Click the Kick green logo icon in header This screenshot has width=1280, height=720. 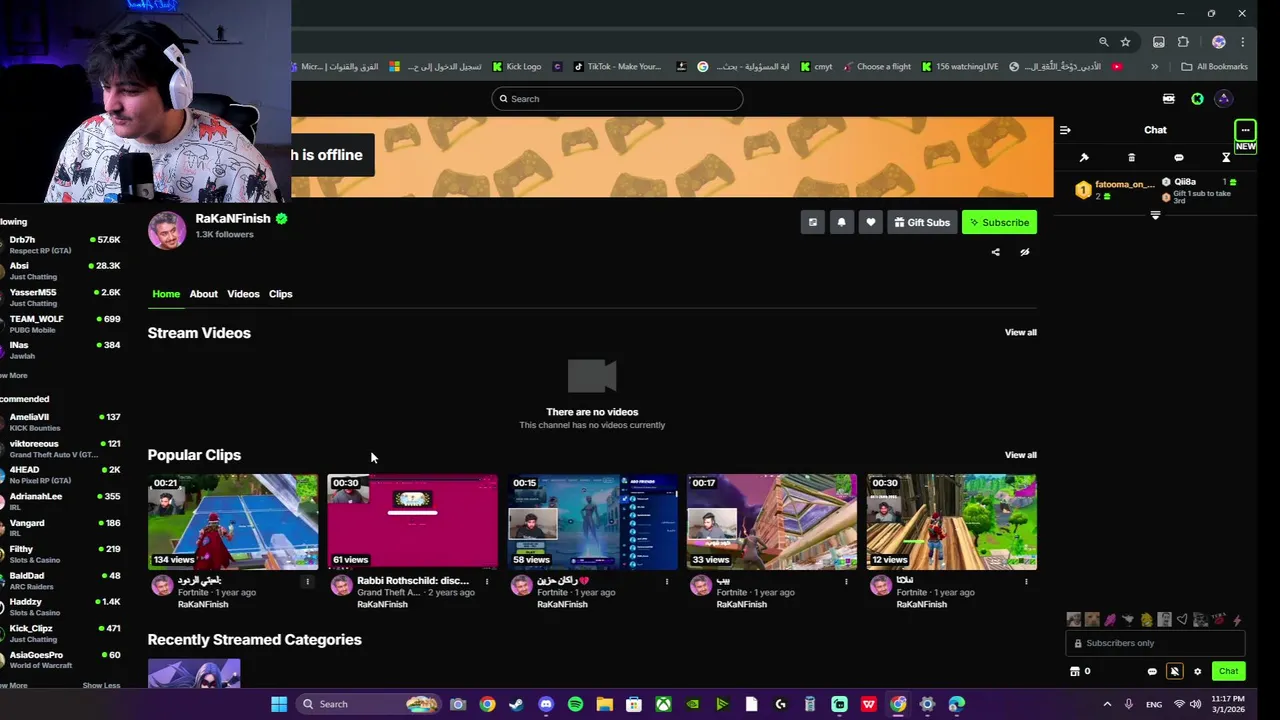[x=1197, y=99]
